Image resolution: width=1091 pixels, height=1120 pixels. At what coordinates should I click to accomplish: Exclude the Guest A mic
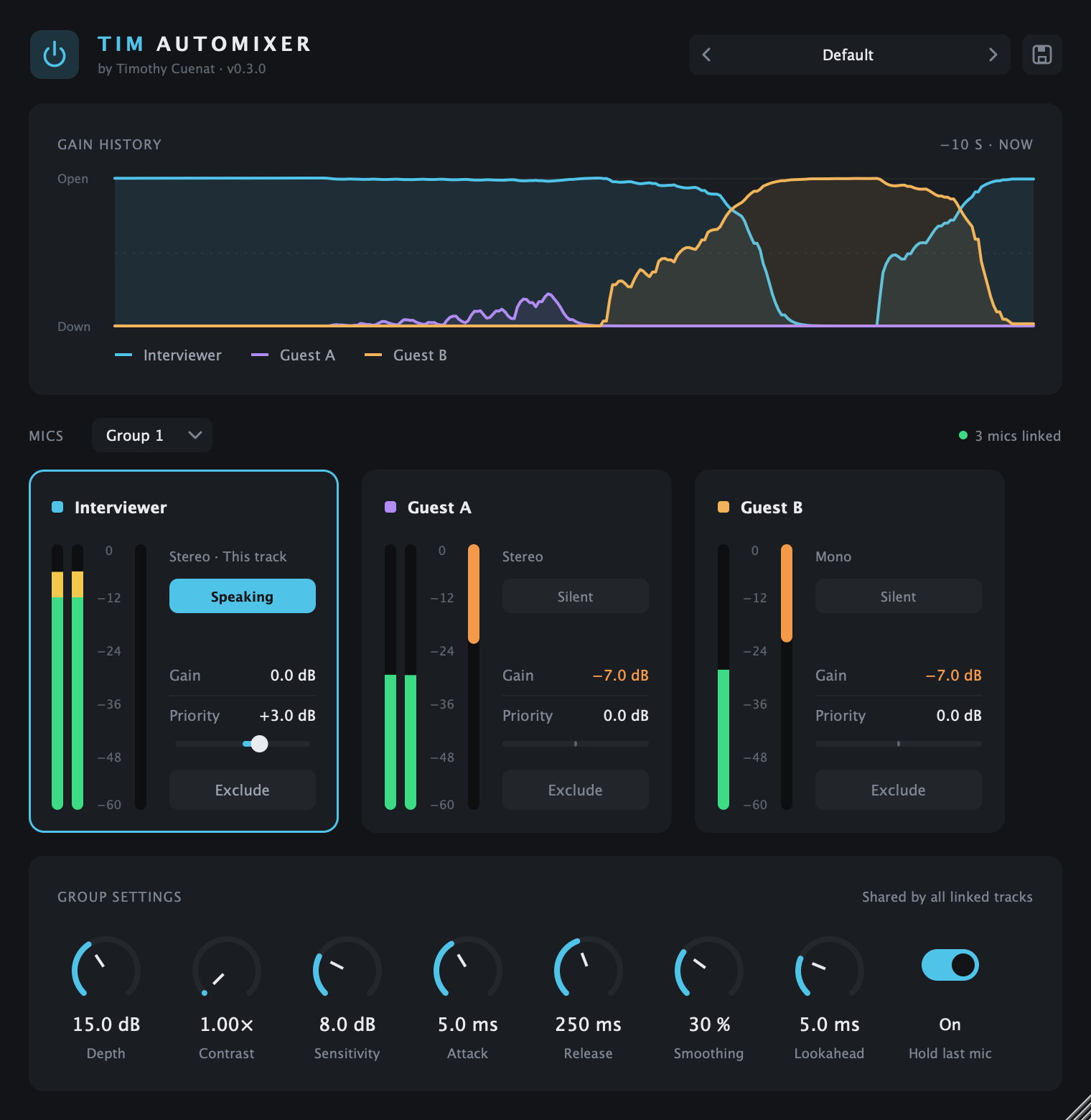576,790
